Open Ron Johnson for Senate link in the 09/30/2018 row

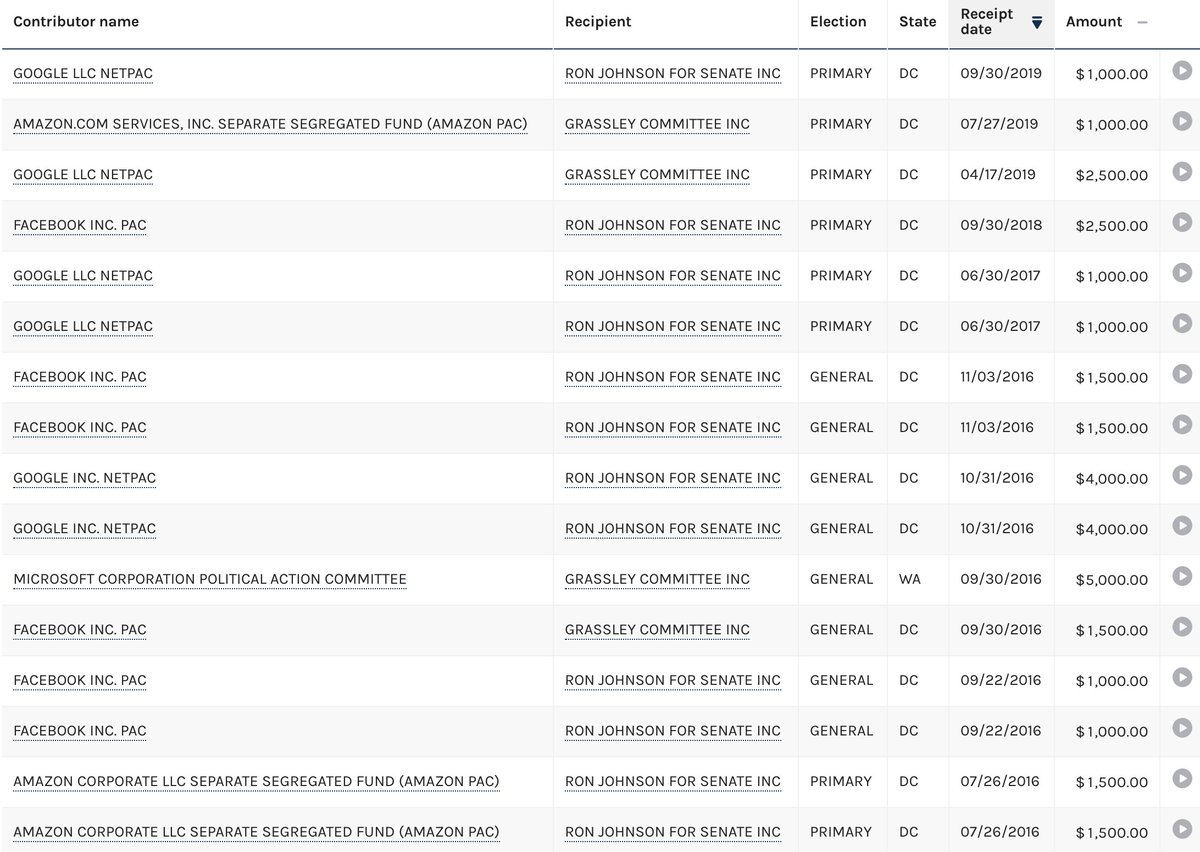pyautogui.click(x=673, y=225)
